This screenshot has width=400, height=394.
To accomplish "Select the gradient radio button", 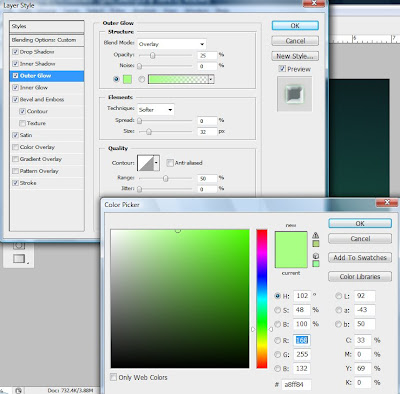I will point(142,79).
